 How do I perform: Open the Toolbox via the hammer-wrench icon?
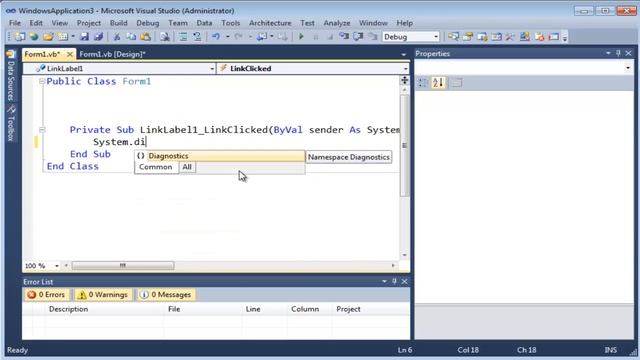coord(510,37)
